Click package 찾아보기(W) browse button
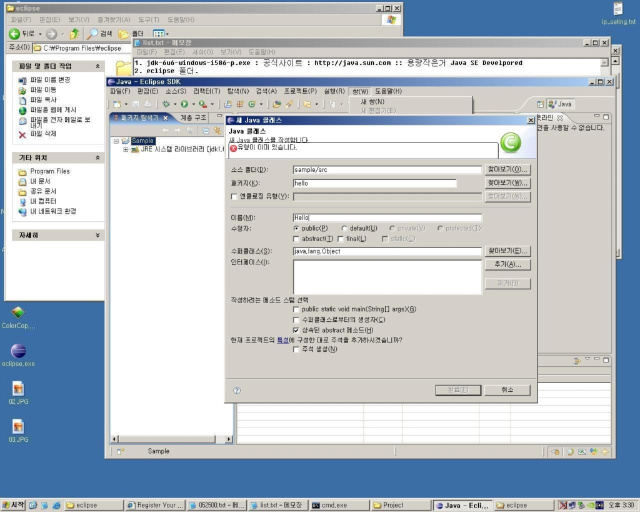 pos(508,183)
